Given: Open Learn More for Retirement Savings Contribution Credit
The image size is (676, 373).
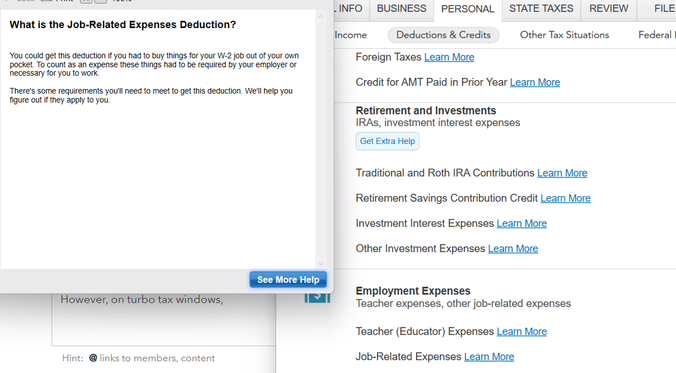Looking at the screenshot, I should 565,198.
